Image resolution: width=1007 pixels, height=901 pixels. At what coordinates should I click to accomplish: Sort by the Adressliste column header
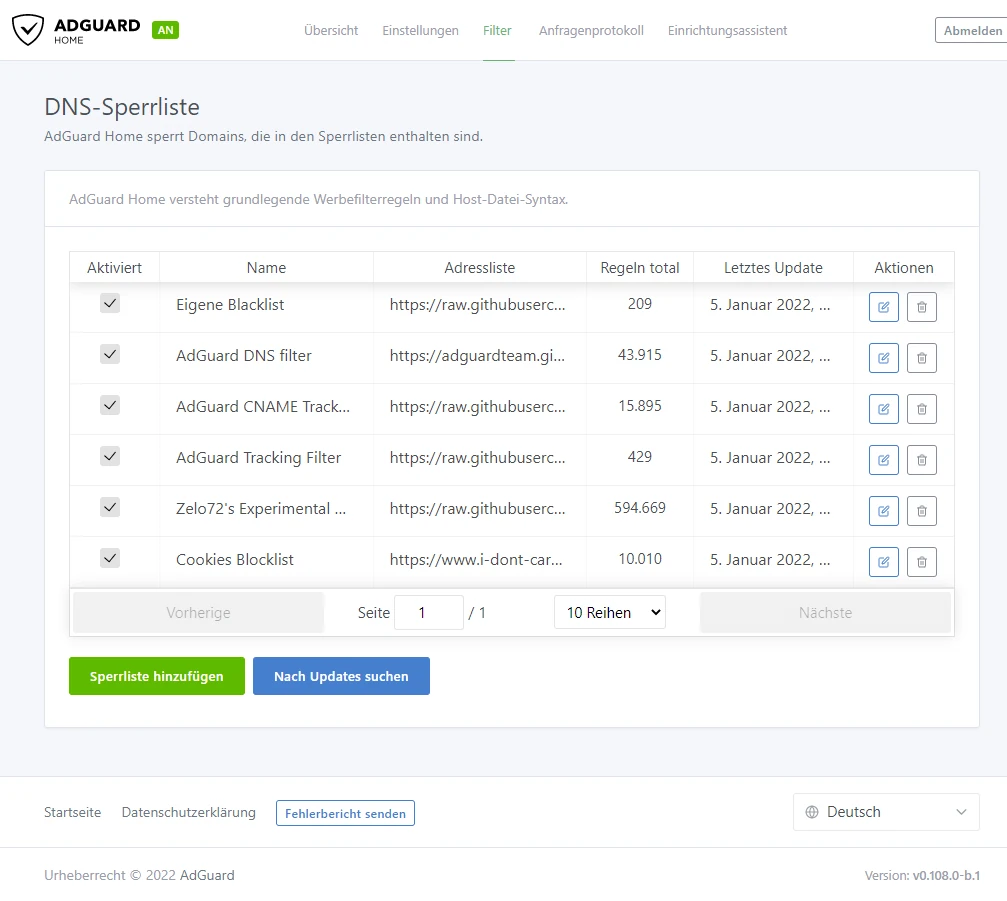tap(480, 268)
